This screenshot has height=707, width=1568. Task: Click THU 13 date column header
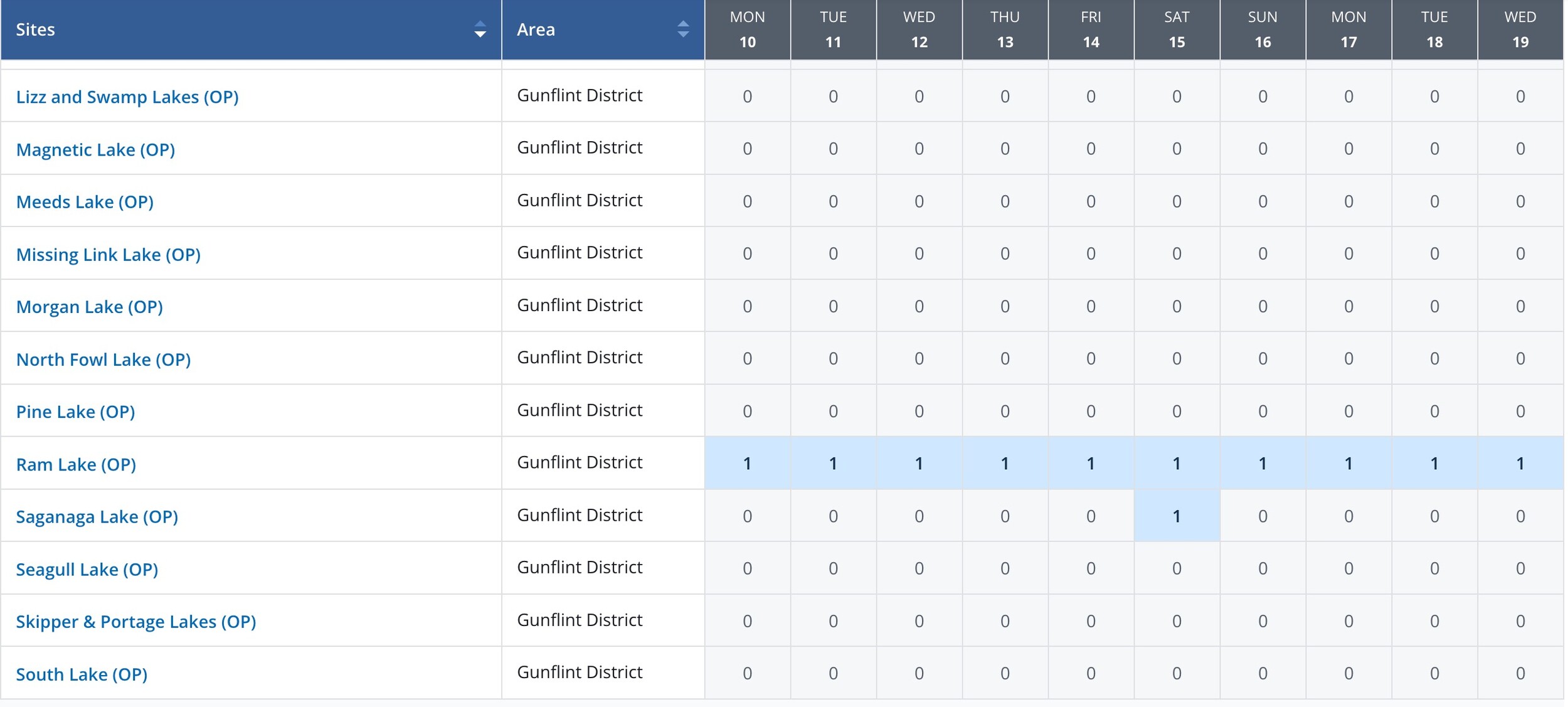(1005, 29)
